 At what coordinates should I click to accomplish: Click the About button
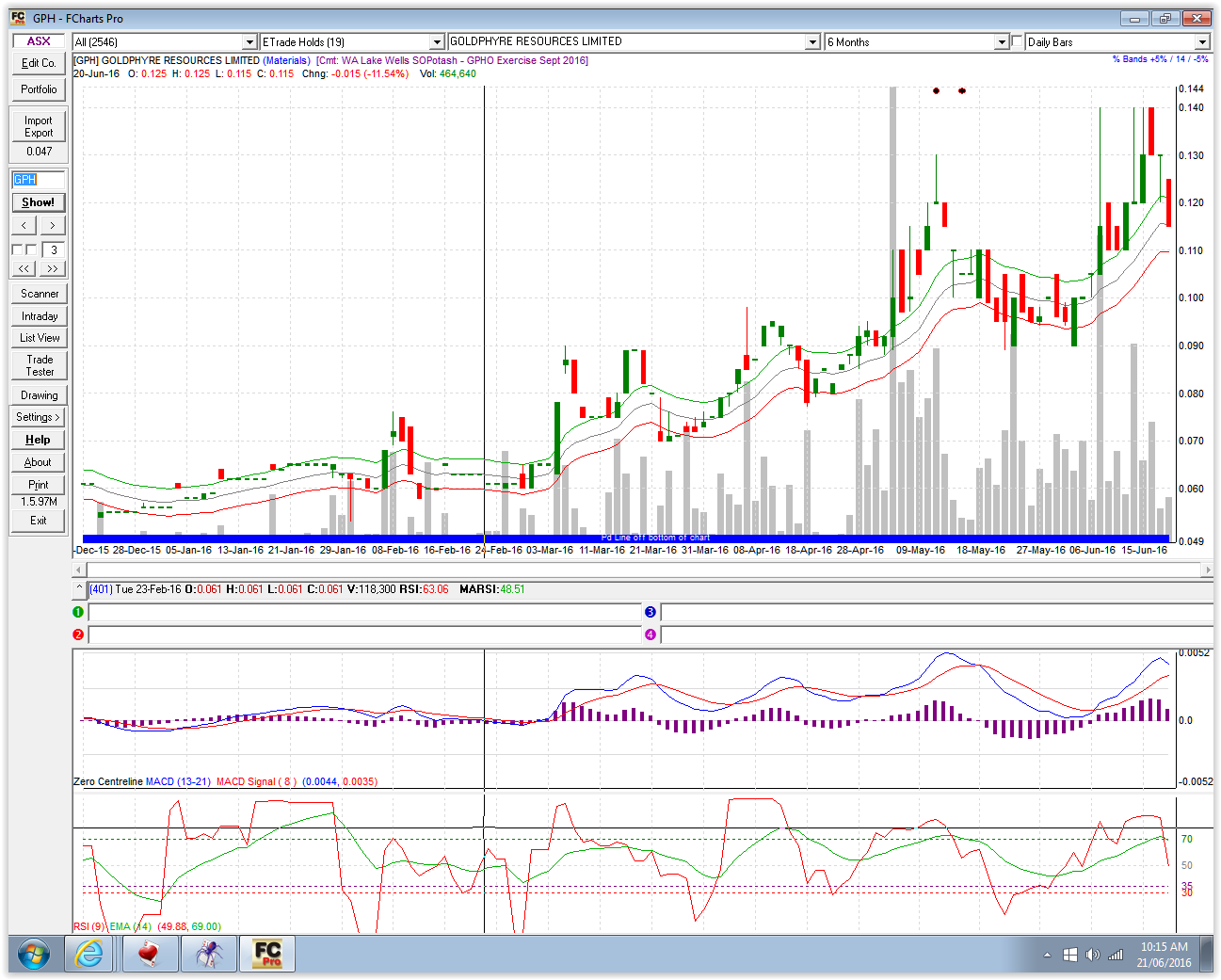pyautogui.click(x=39, y=462)
